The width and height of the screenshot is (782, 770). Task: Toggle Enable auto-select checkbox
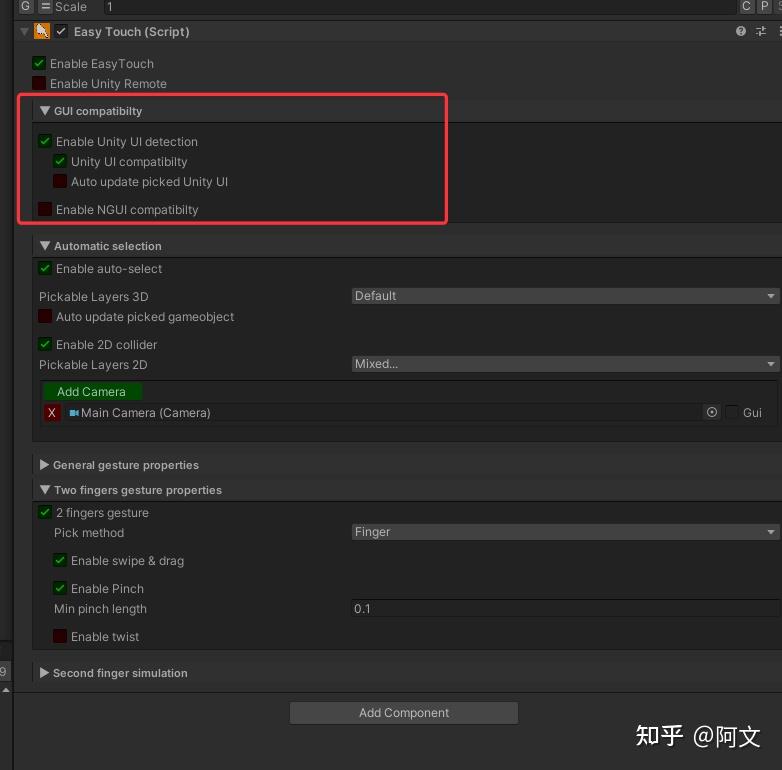click(45, 269)
